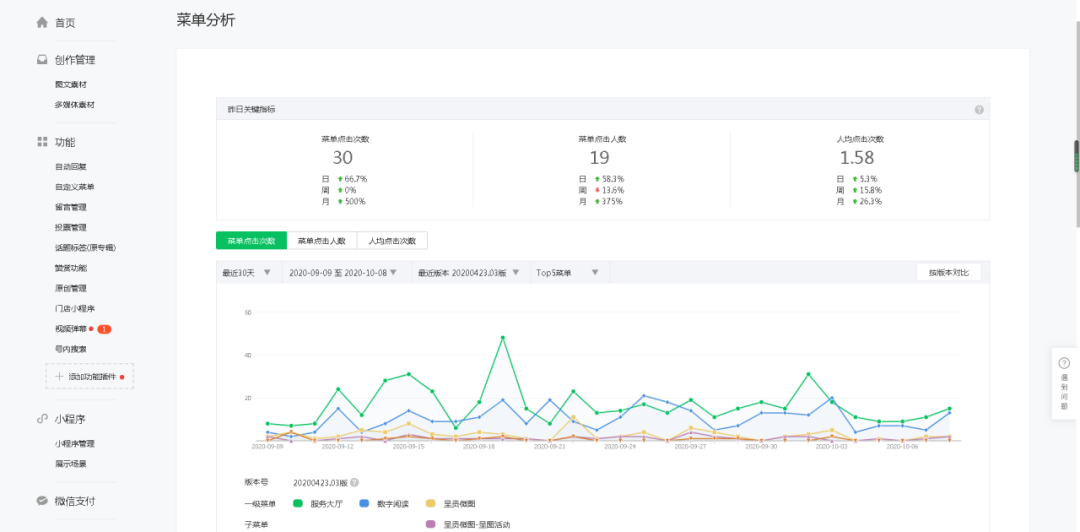Click the 服务大厅 legend label
The image size is (1080, 532).
pyautogui.click(x=327, y=504)
